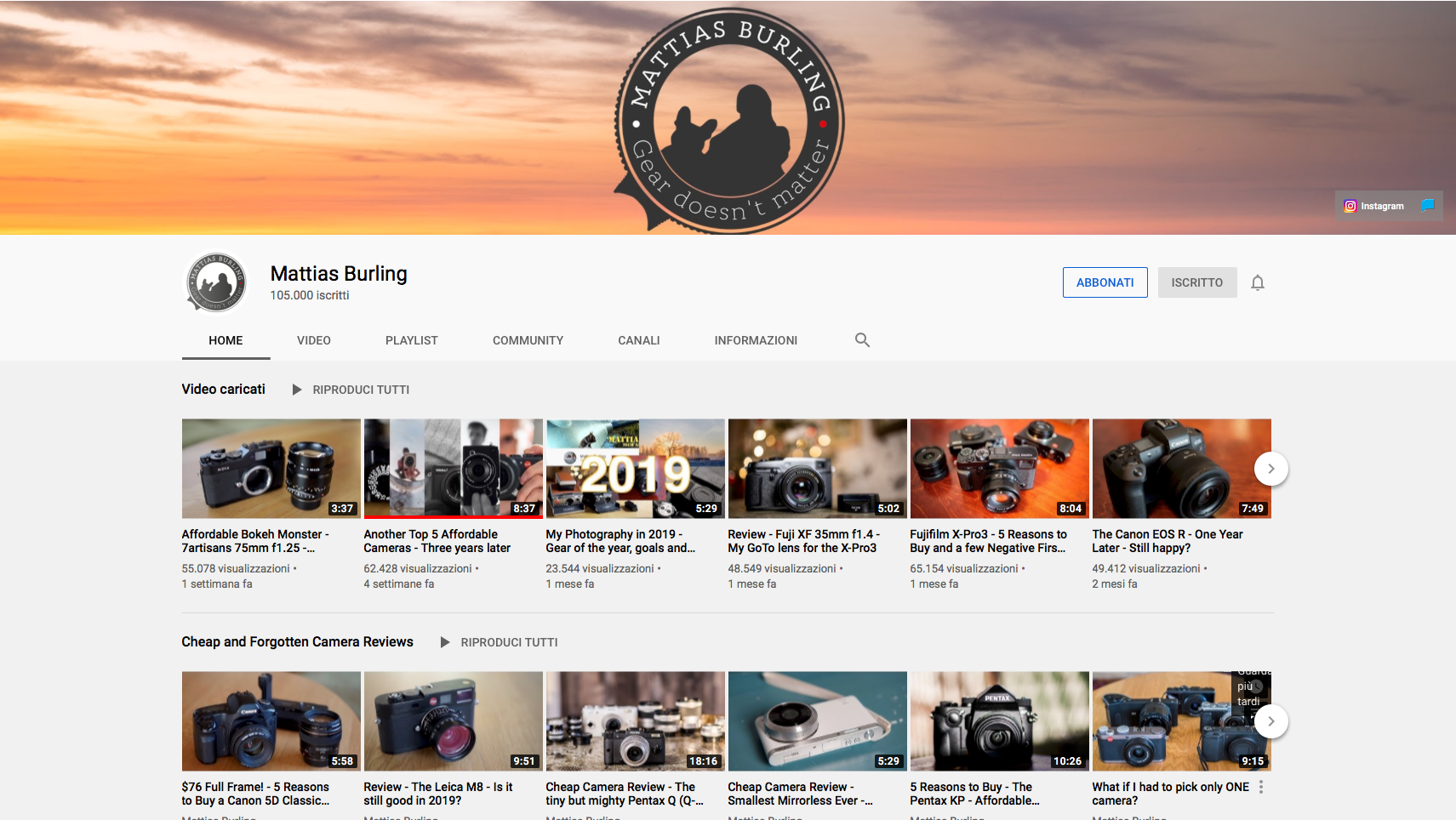Click '65.154 visualizzazioni' view count text

tap(964, 568)
